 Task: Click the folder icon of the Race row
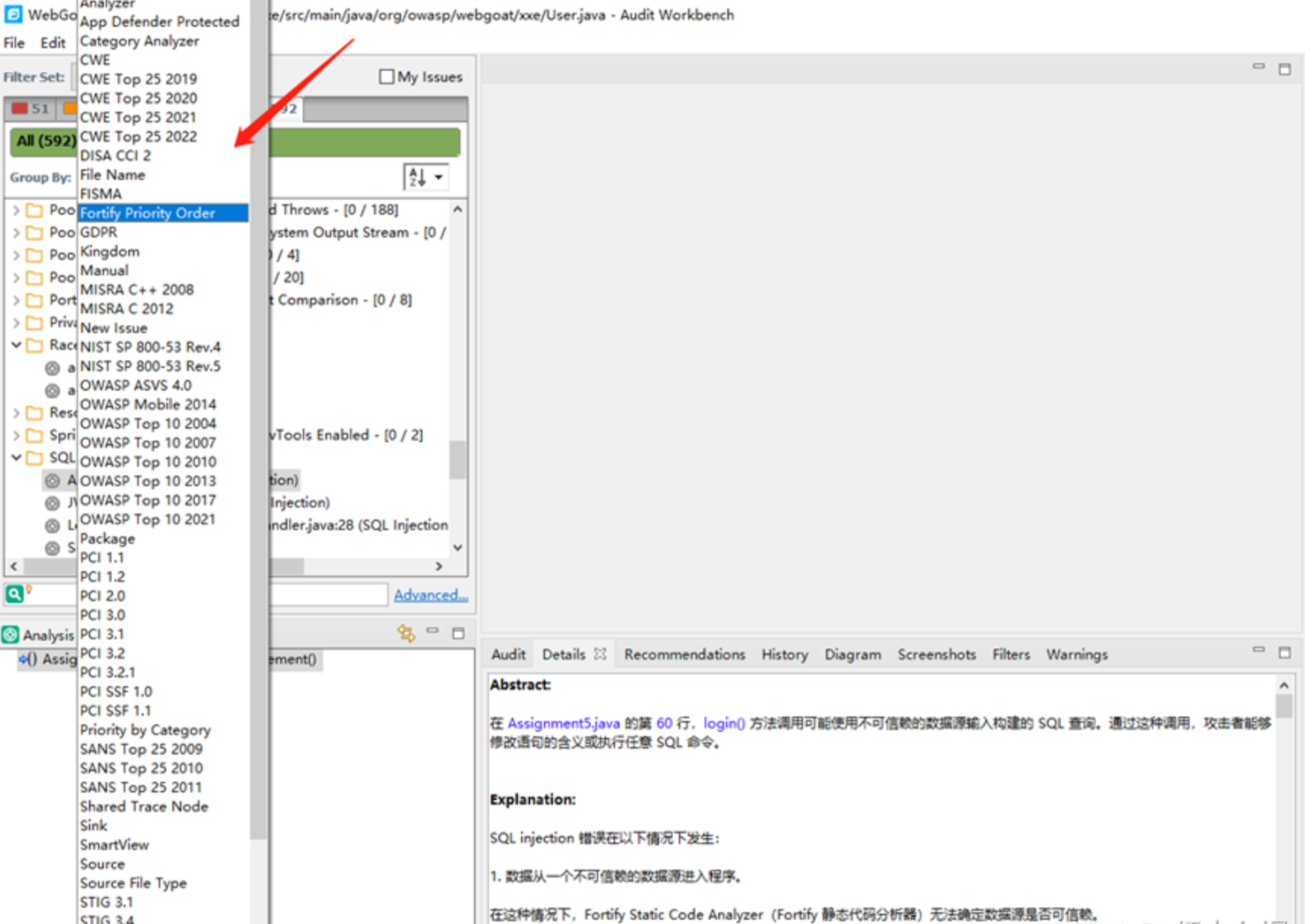click(35, 345)
